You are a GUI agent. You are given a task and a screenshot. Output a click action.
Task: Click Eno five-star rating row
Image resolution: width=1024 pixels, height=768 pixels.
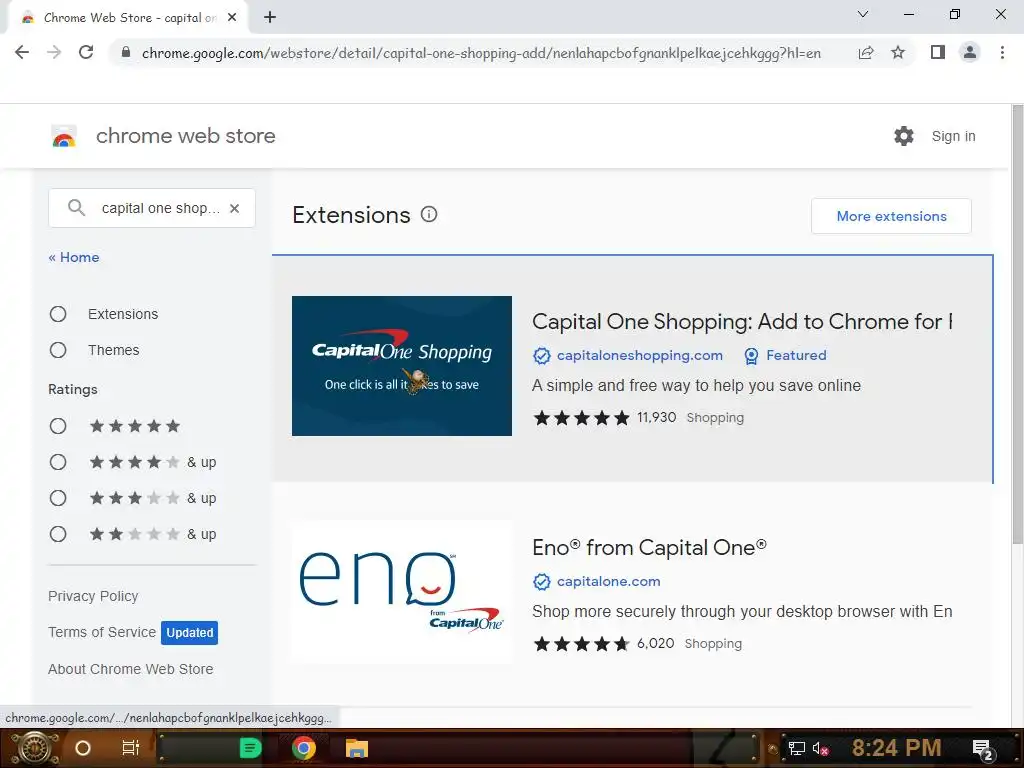pos(581,644)
